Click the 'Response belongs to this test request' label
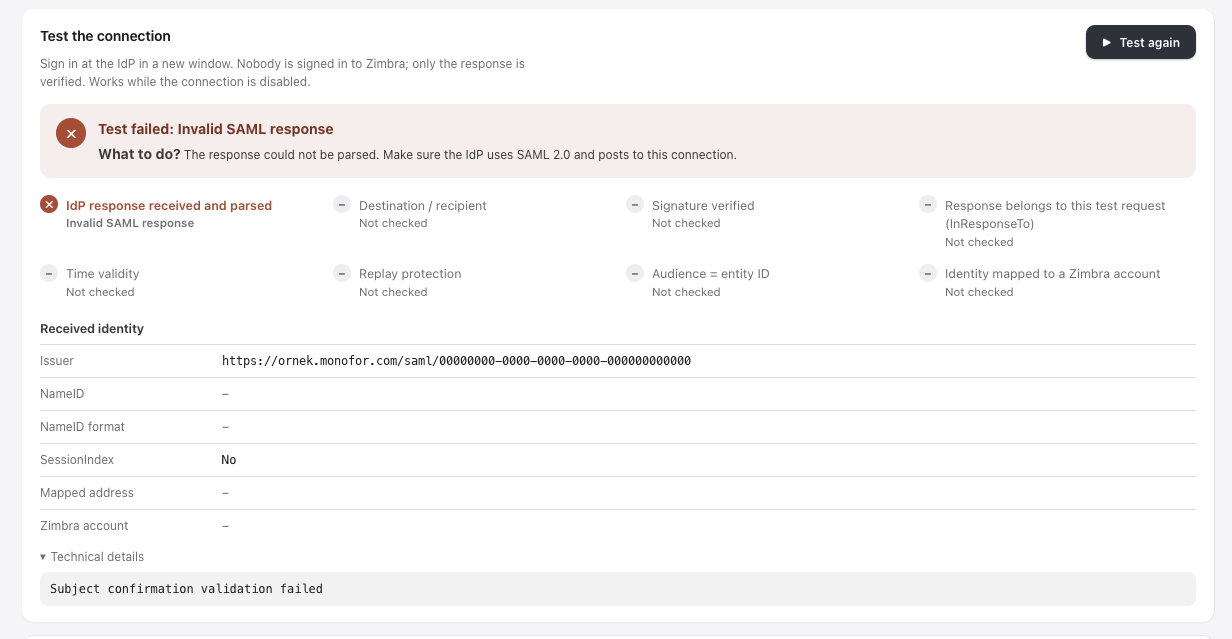Image resolution: width=1232 pixels, height=639 pixels. (x=1055, y=214)
